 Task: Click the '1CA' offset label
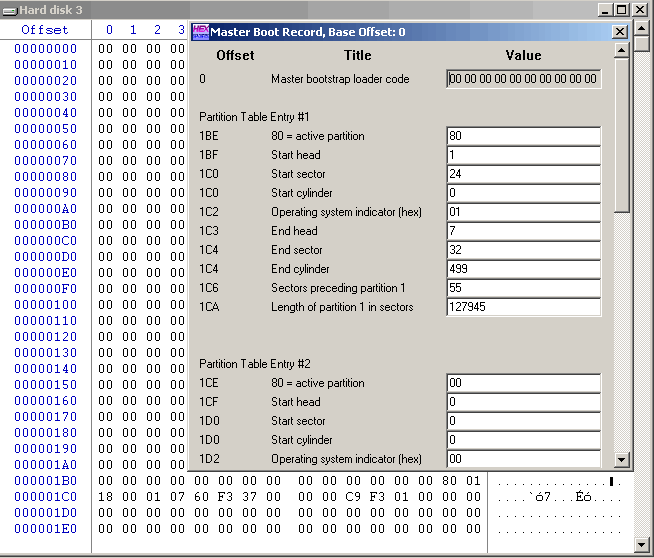tap(209, 307)
